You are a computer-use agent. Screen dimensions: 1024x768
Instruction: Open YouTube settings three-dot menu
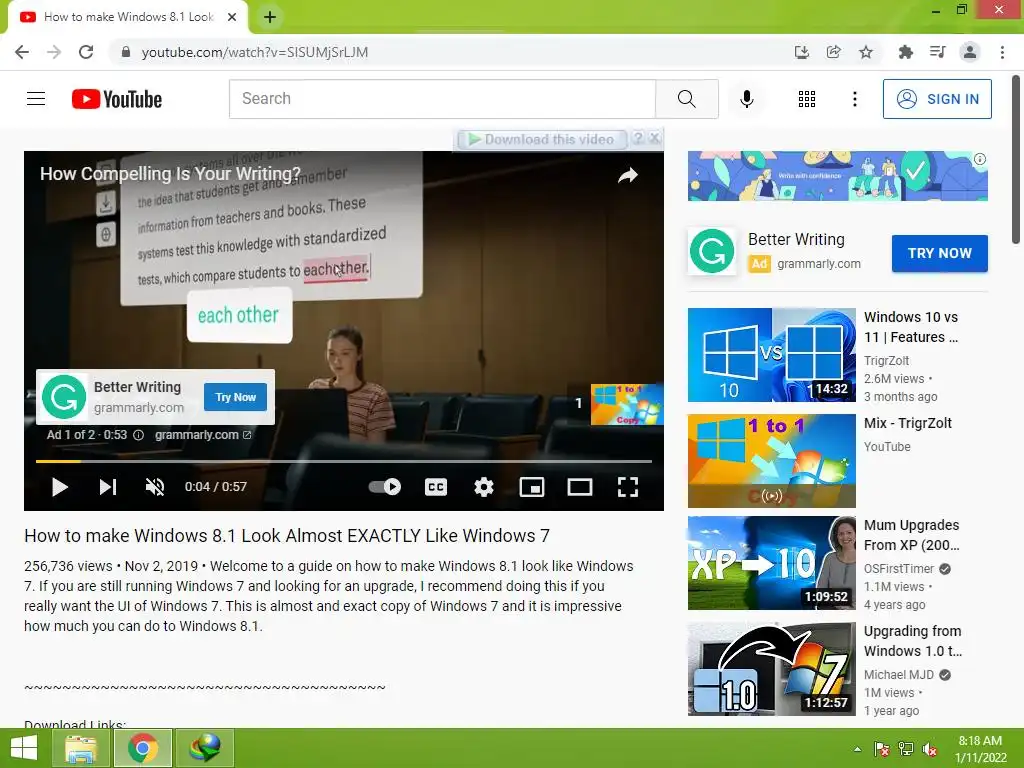pyautogui.click(x=854, y=99)
